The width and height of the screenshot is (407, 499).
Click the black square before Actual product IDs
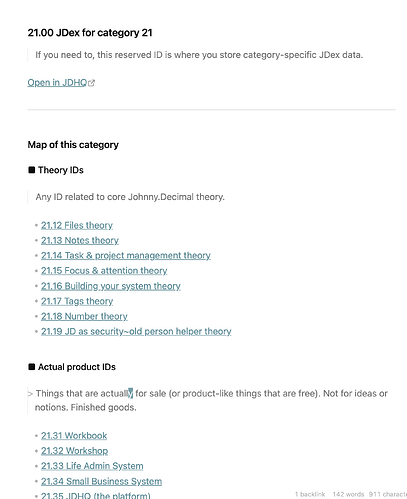(32, 367)
